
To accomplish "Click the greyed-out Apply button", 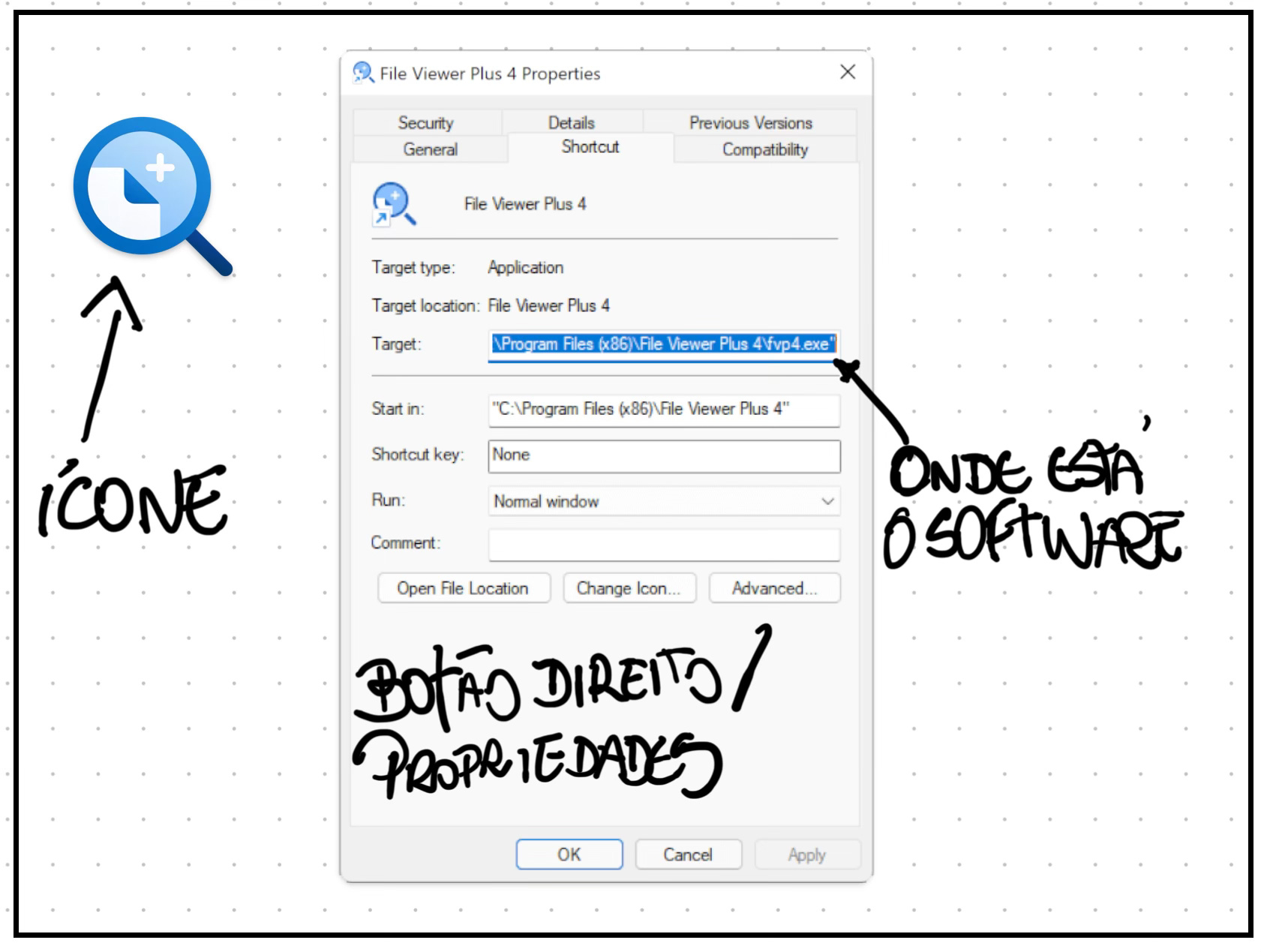I will [807, 854].
